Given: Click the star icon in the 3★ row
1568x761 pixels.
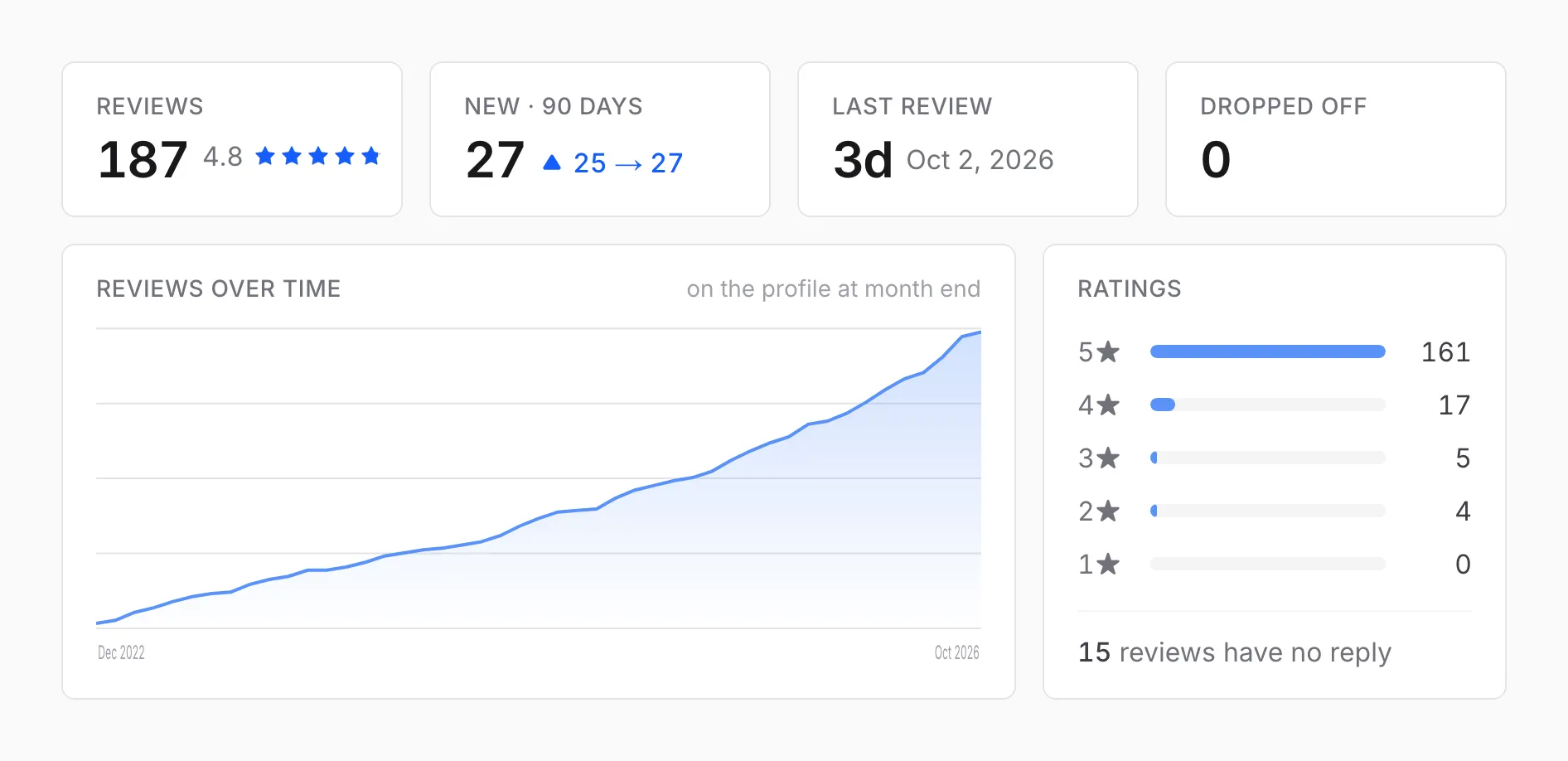Looking at the screenshot, I should tap(1108, 458).
